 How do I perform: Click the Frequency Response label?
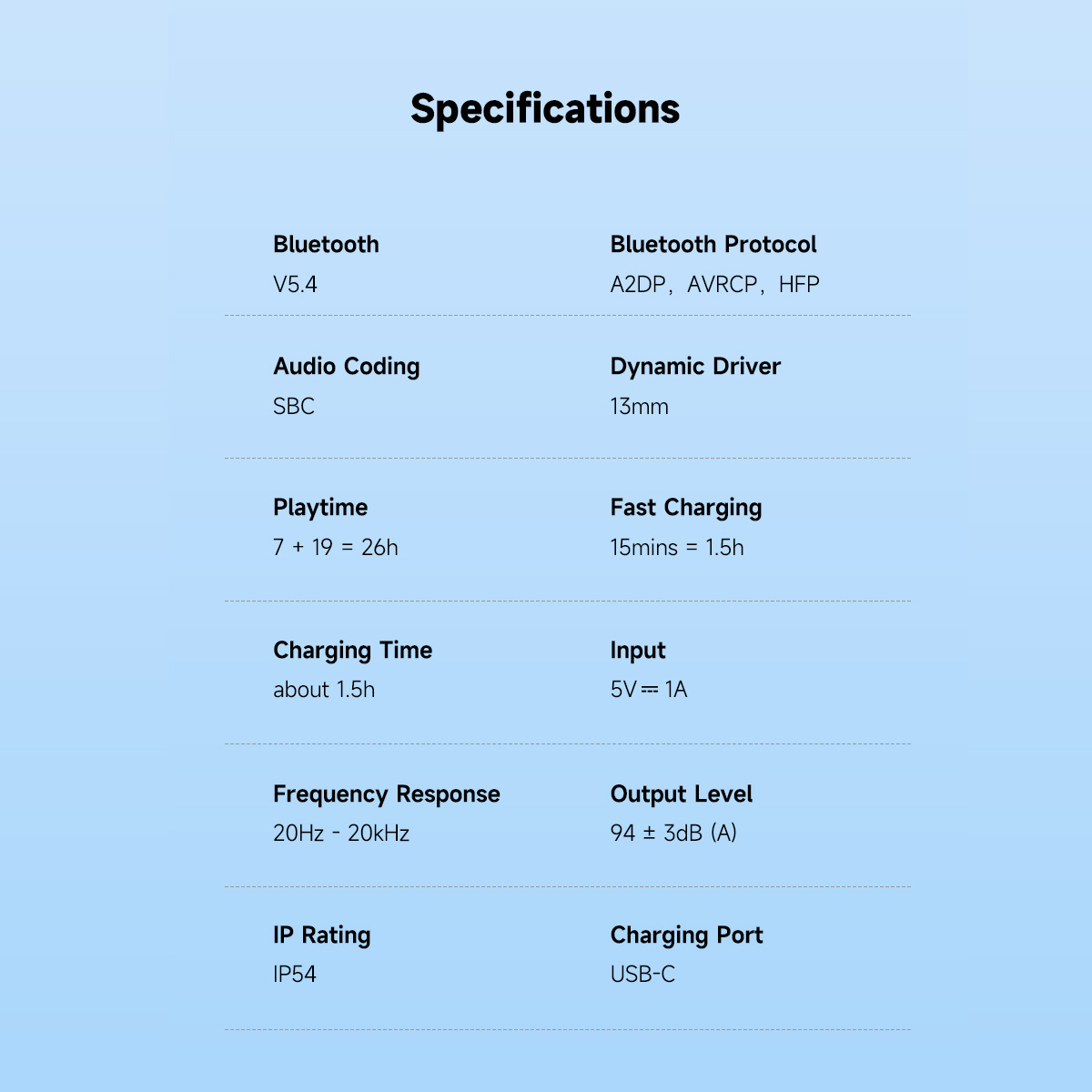tap(386, 794)
